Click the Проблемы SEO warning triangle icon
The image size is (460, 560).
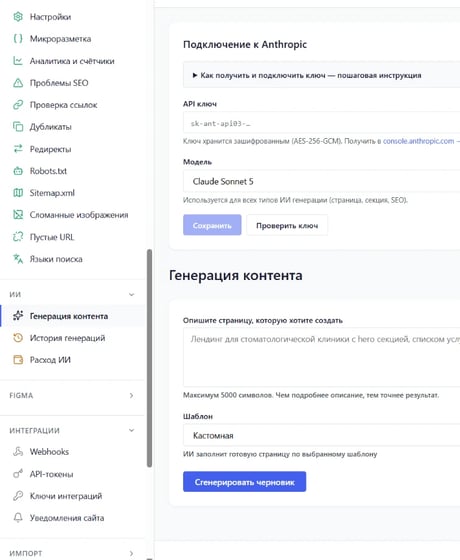pos(18,83)
